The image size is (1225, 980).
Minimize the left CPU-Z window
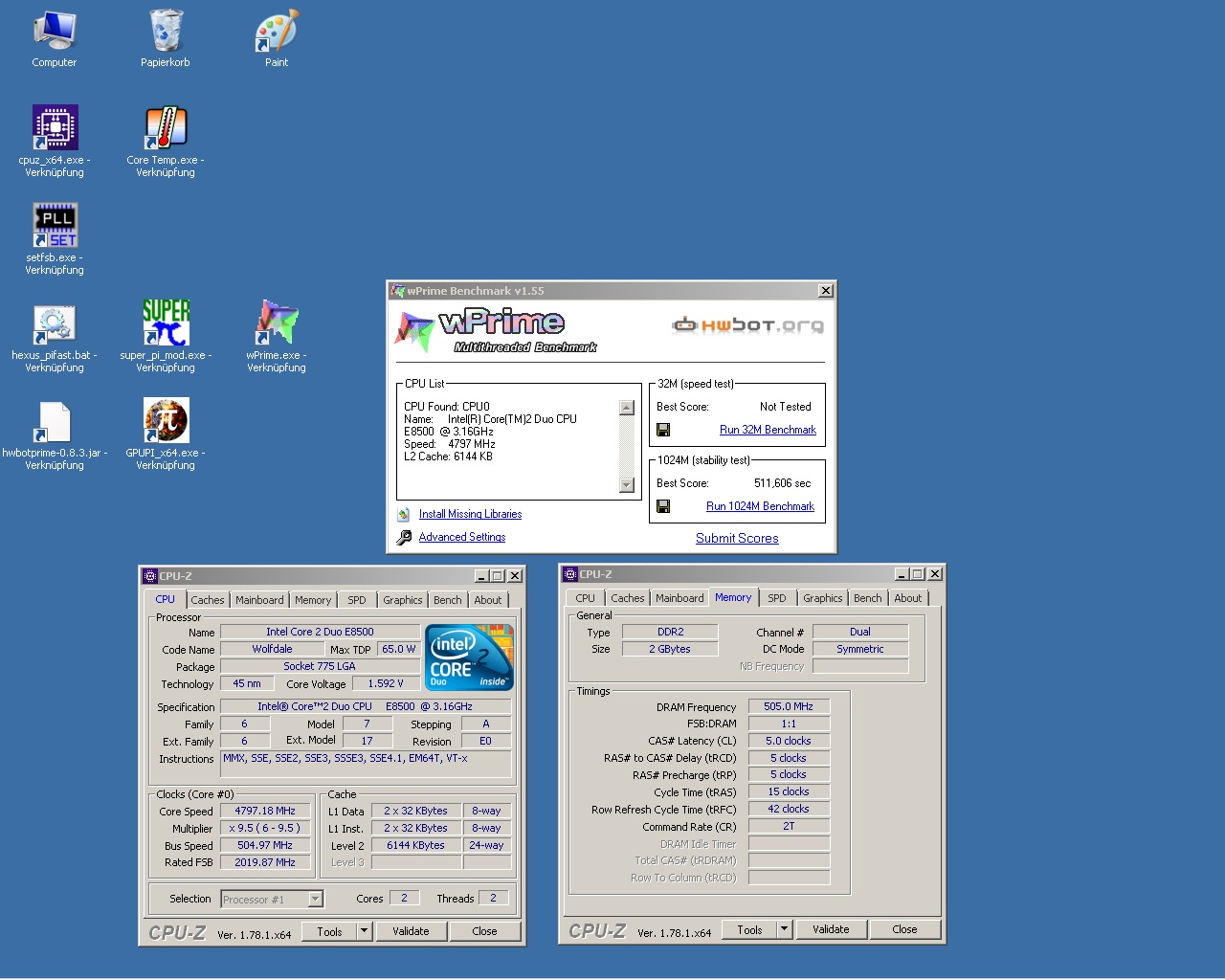pos(481,576)
